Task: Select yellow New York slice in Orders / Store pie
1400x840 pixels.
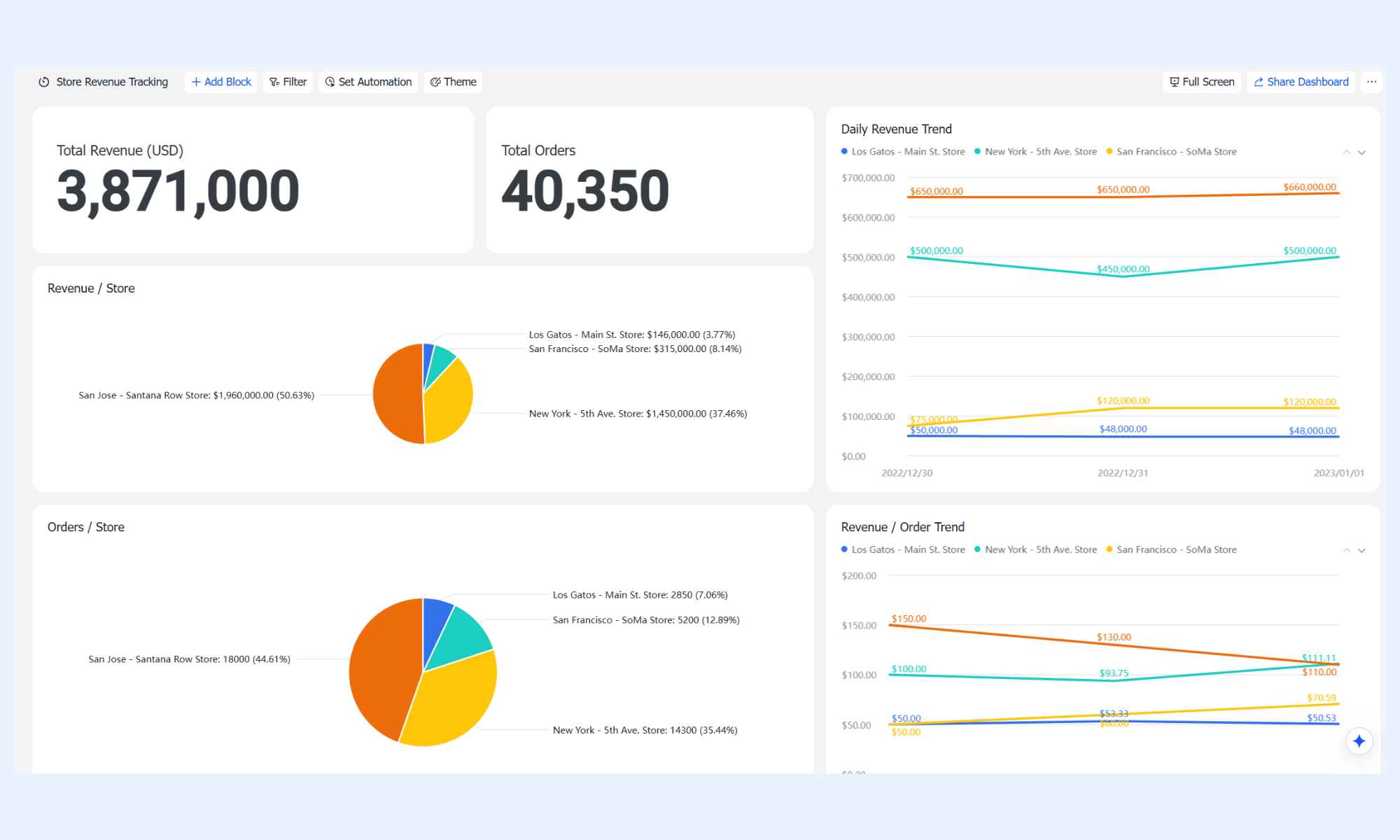Action: pyautogui.click(x=451, y=700)
